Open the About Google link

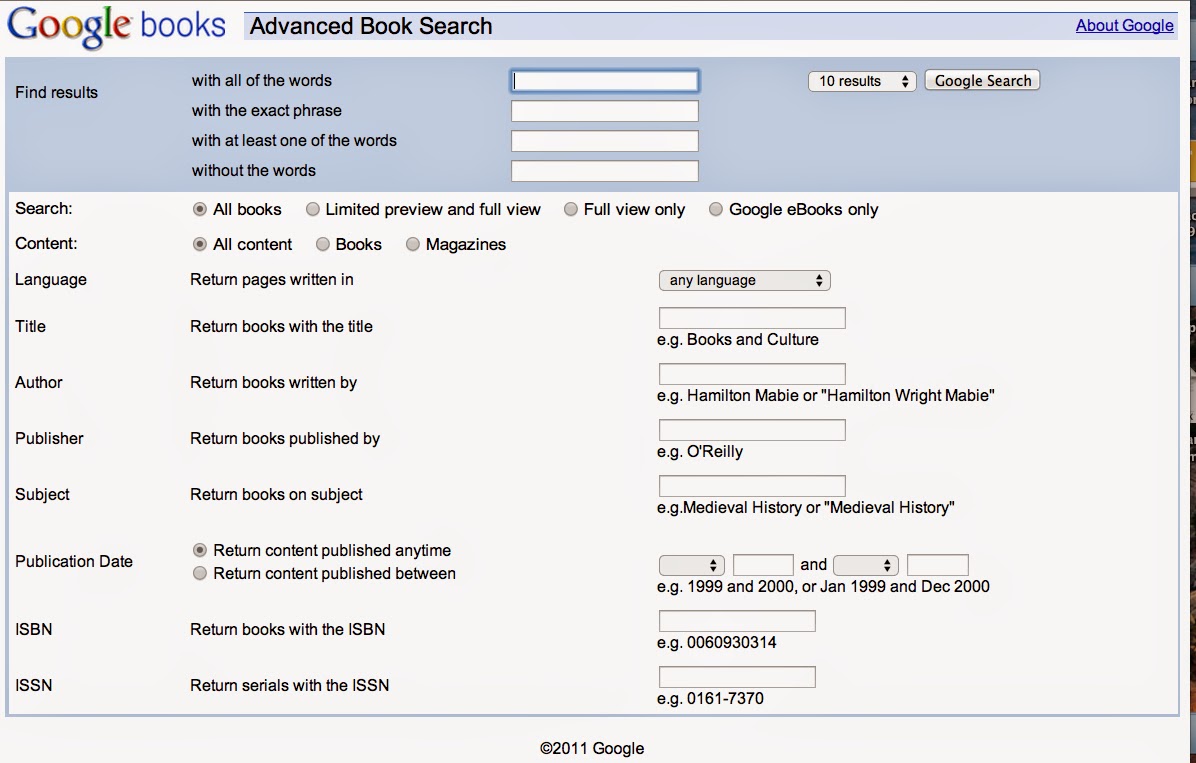coord(1124,25)
